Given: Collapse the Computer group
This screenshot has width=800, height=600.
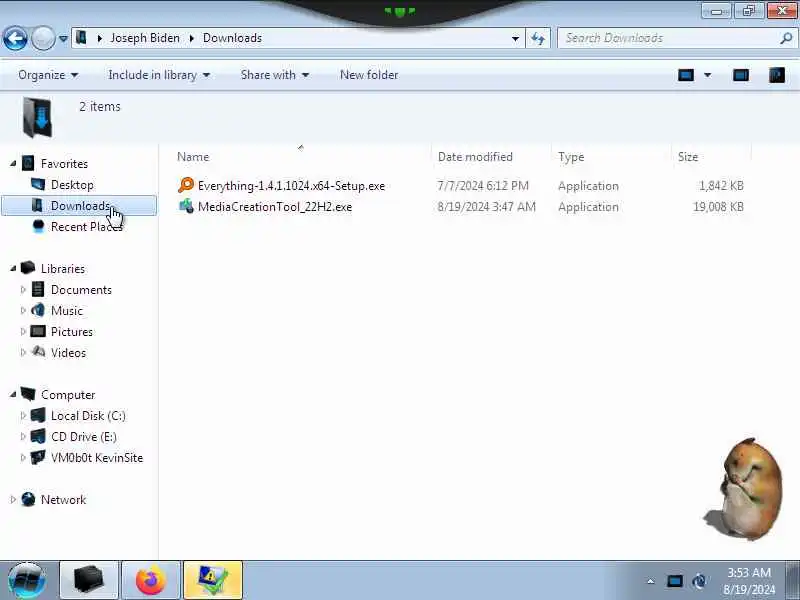Looking at the screenshot, I should [x=13, y=395].
